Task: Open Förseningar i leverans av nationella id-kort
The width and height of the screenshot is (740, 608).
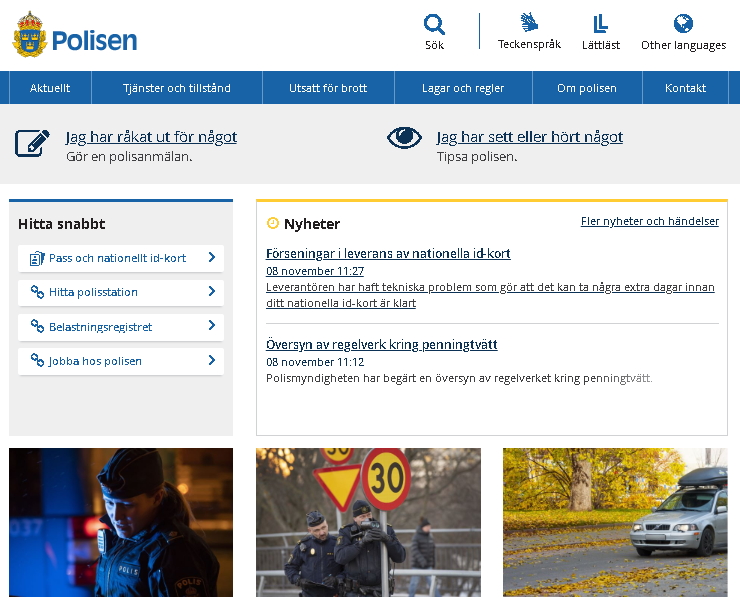Action: tap(388, 253)
